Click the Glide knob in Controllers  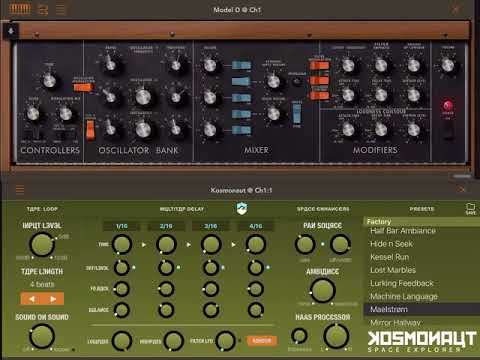33,114
